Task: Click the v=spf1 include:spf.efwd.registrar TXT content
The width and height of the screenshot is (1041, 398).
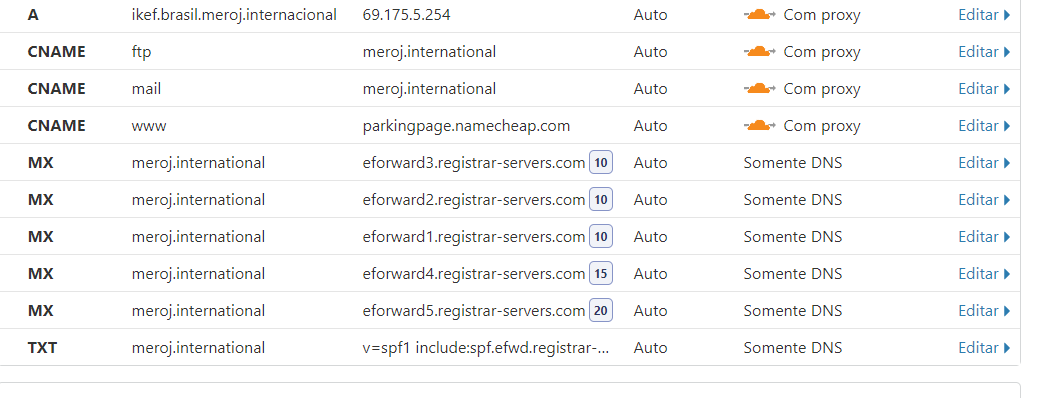Action: (486, 348)
